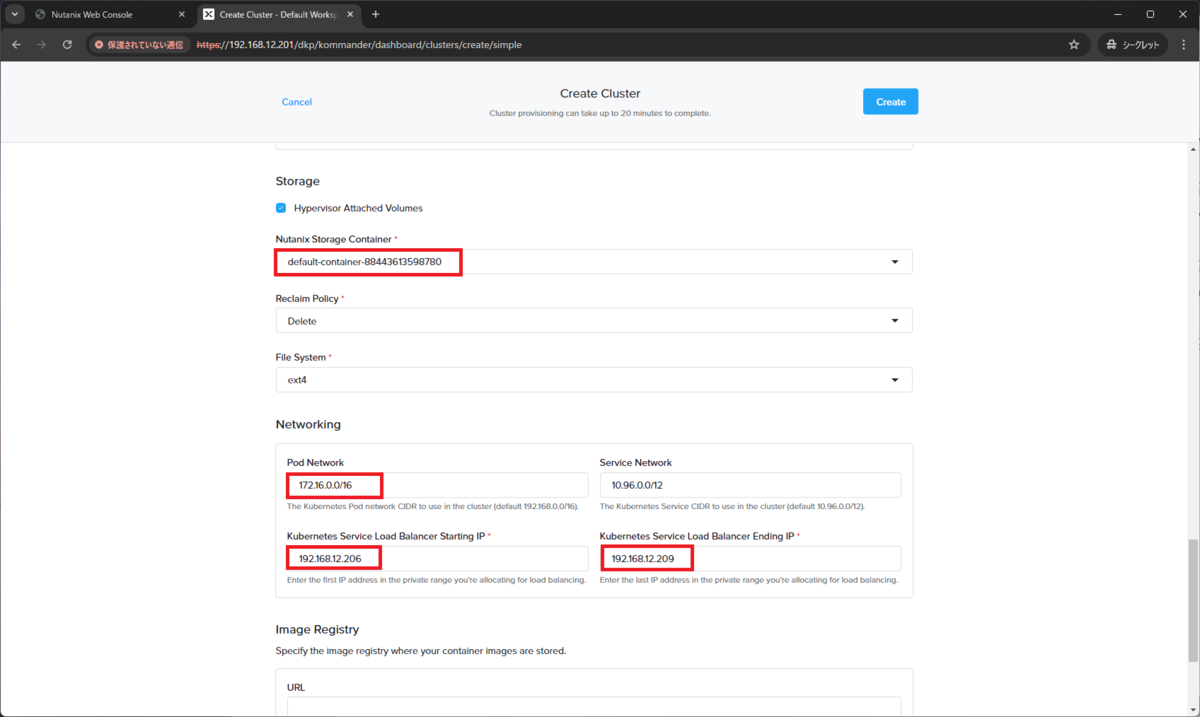This screenshot has width=1200, height=717.
Task: Click the Storage section heading
Action: tap(297, 181)
